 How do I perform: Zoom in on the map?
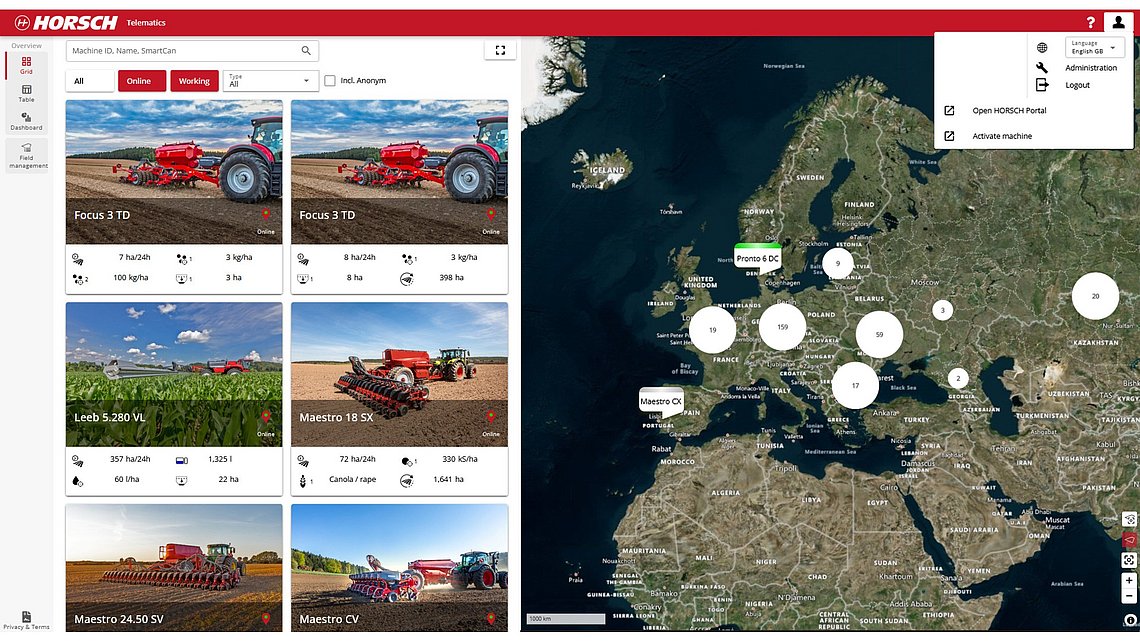(x=1129, y=580)
